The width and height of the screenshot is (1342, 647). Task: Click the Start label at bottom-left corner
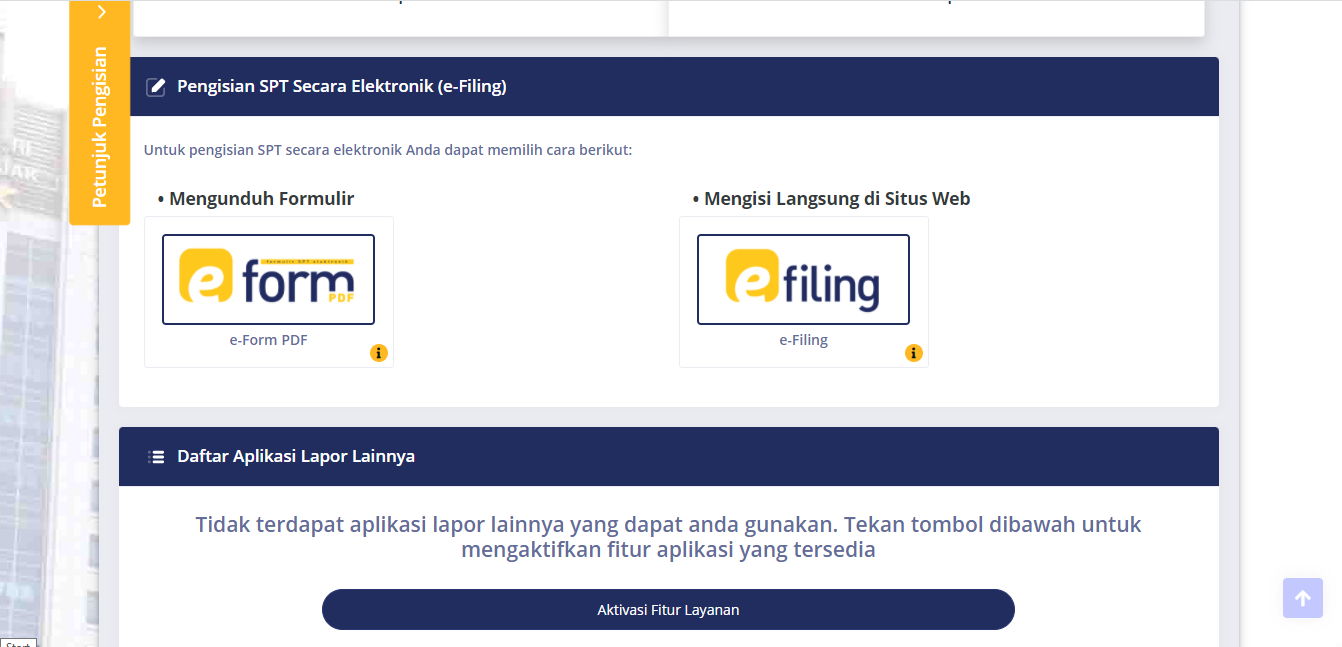[17, 643]
